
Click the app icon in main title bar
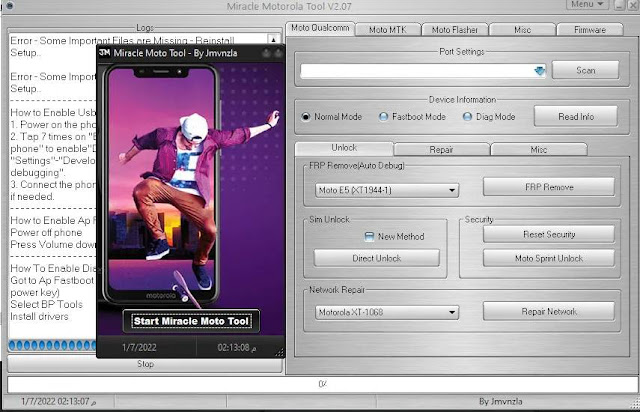pyautogui.click(x=9, y=5)
